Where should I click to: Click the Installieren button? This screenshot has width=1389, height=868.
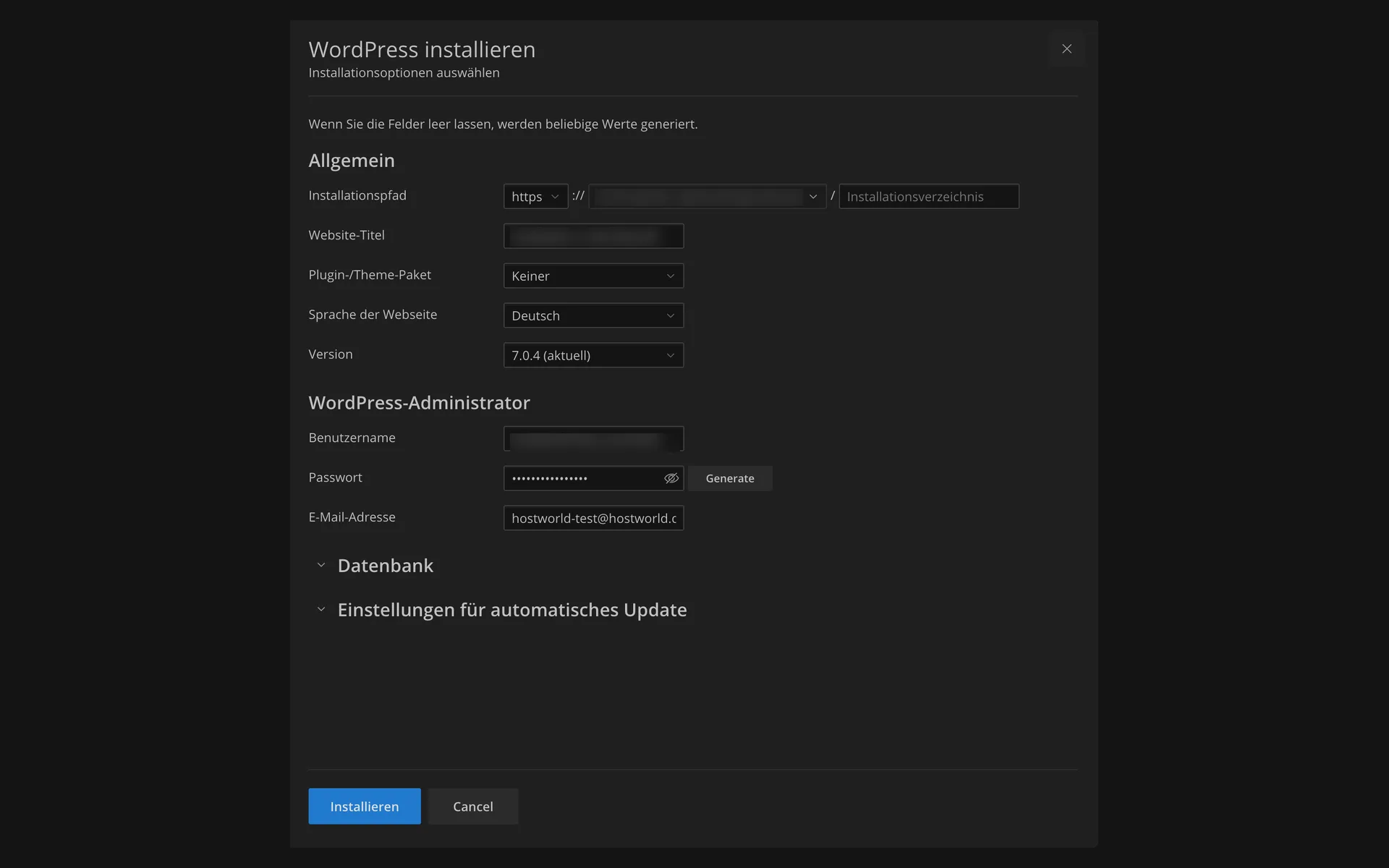(x=365, y=807)
